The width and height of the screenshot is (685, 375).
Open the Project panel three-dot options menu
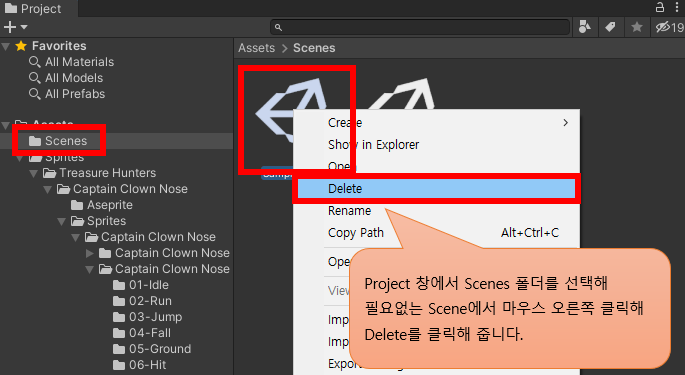pyautogui.click(x=677, y=7)
